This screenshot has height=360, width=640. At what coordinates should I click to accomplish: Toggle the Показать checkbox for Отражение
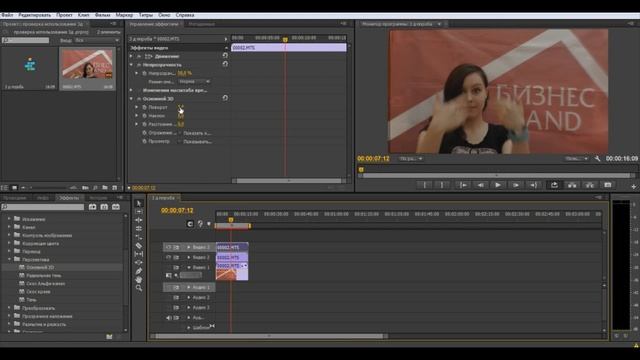pos(180,133)
